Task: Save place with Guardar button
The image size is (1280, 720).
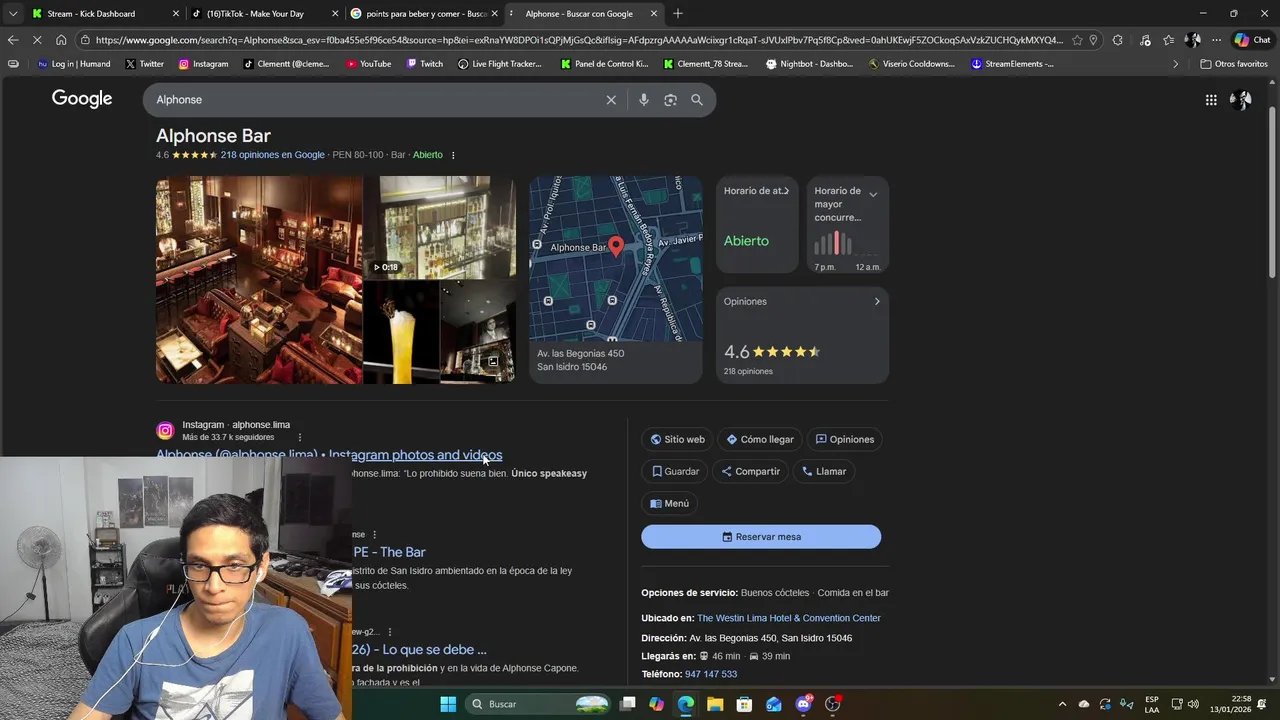Action: click(675, 471)
